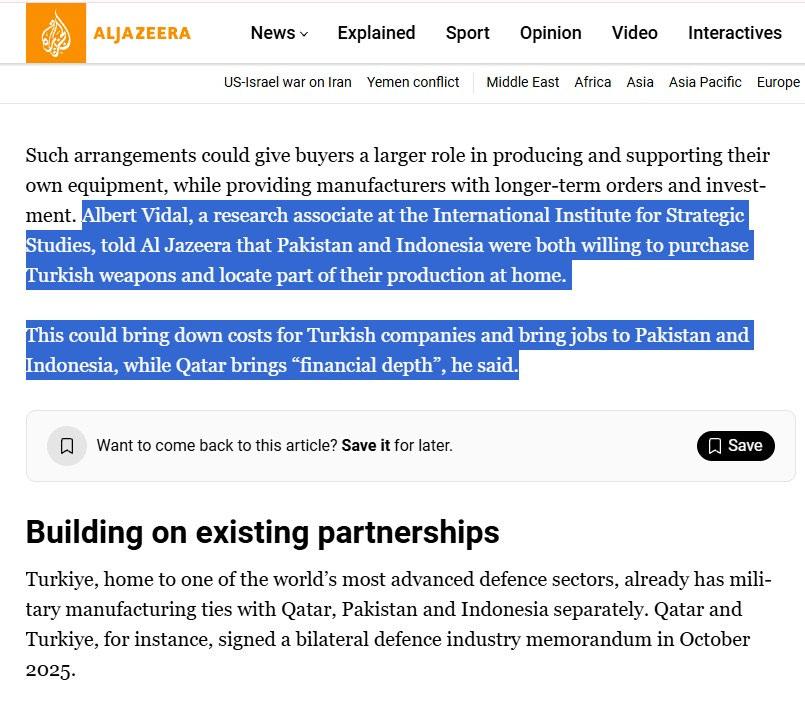Open the Asia region link
Image resolution: width=805 pixels, height=705 pixels.
640,82
